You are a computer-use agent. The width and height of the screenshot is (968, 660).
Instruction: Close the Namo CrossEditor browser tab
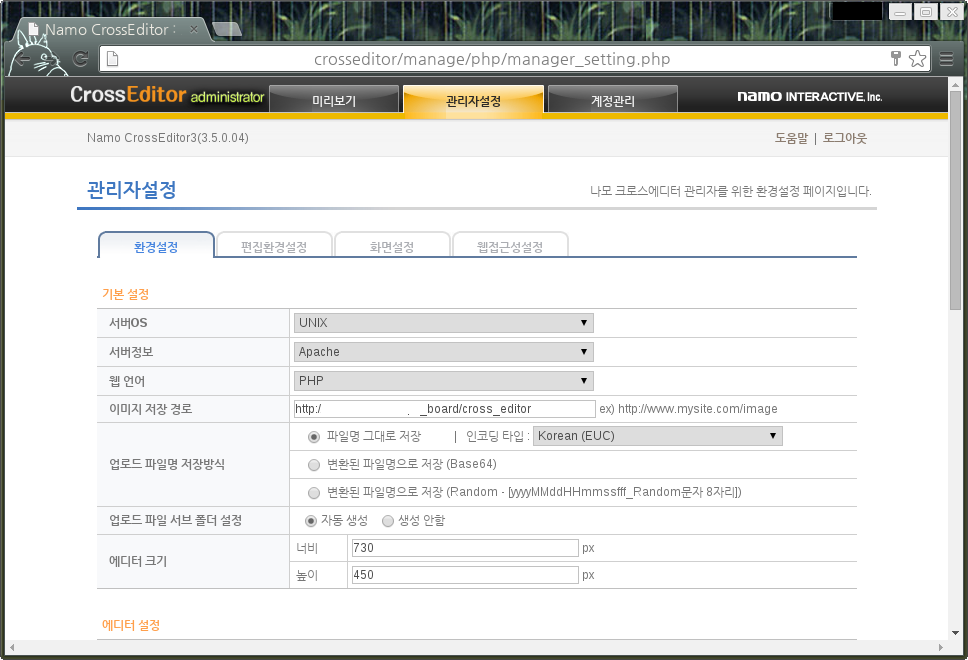tap(194, 29)
